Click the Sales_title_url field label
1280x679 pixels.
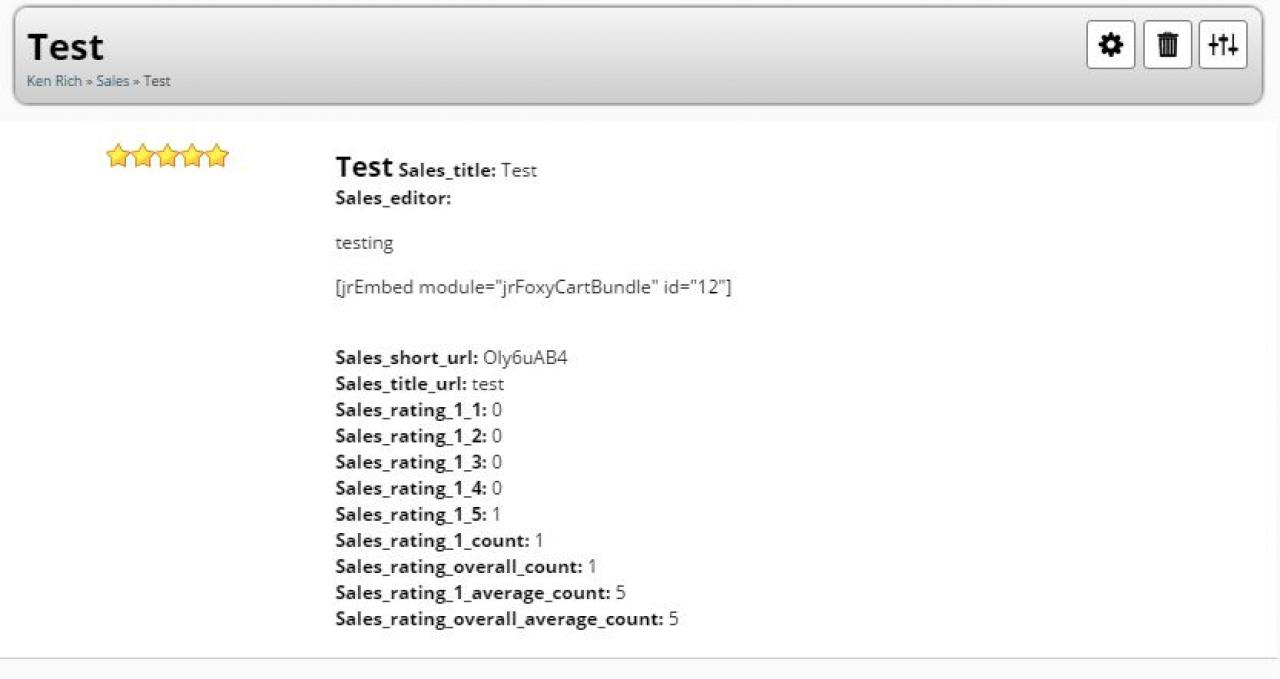tap(401, 384)
